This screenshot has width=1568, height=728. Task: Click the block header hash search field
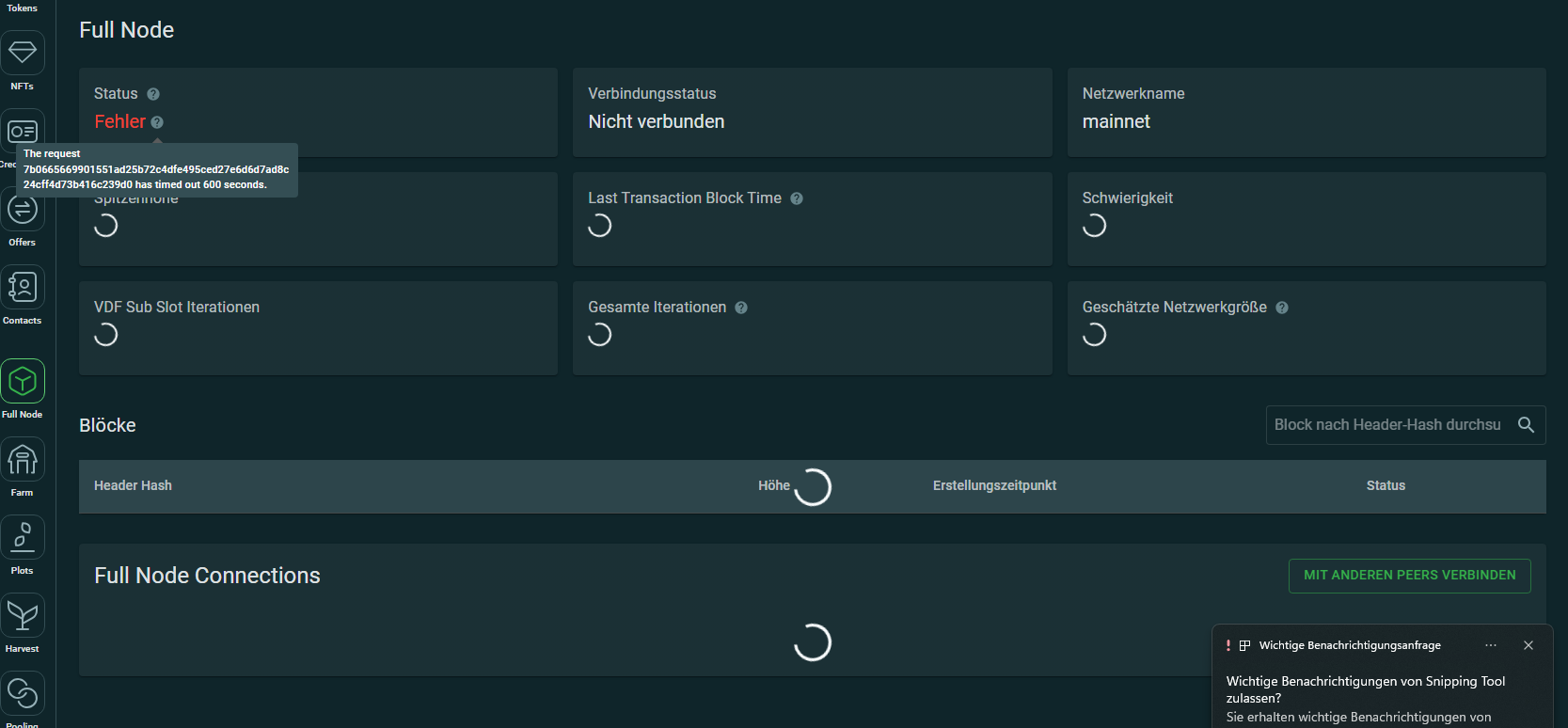click(x=1387, y=425)
